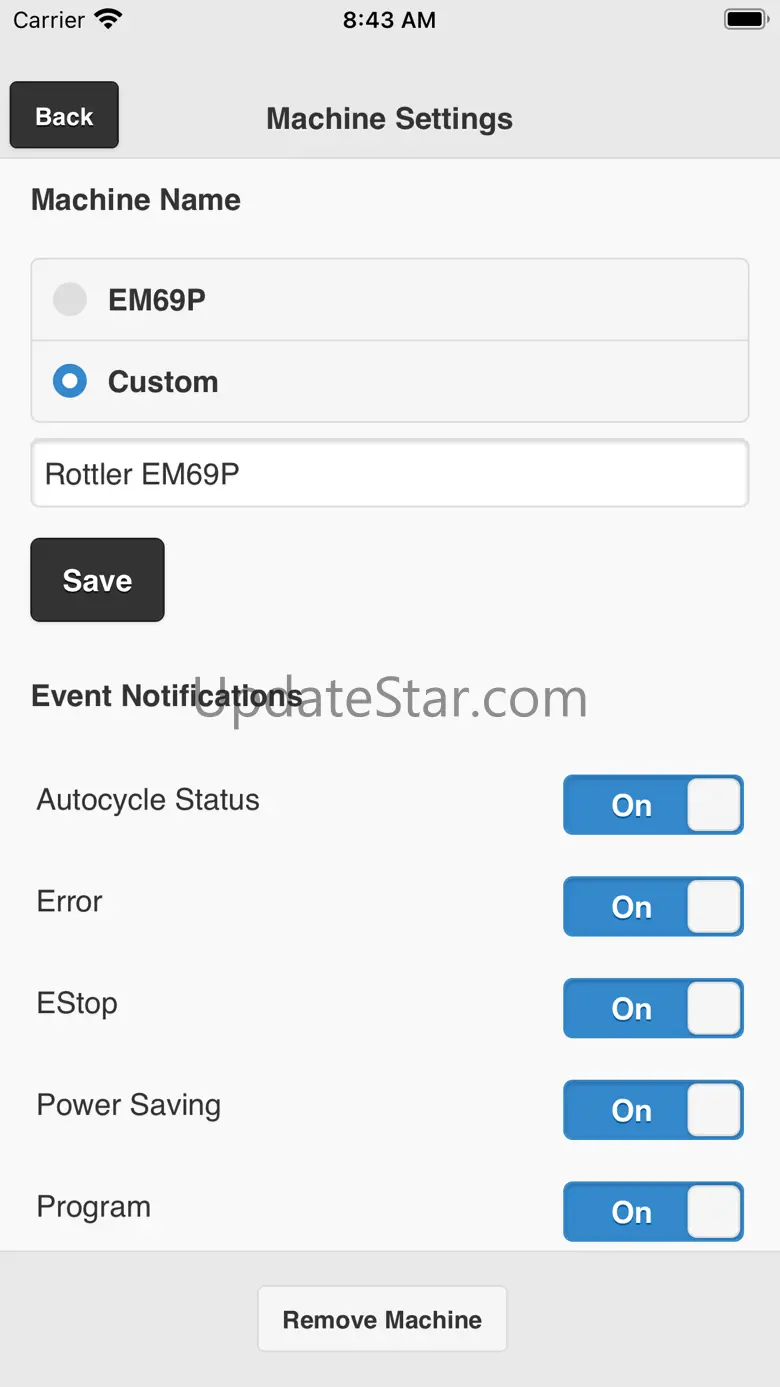This screenshot has width=780, height=1387.
Task: Click the Machine Settings title
Action: coord(389,118)
